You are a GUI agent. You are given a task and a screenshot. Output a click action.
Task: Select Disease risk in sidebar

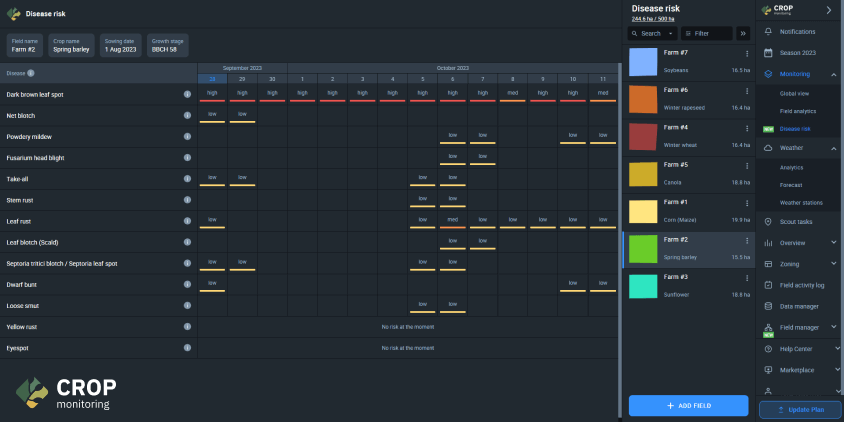[x=795, y=129]
